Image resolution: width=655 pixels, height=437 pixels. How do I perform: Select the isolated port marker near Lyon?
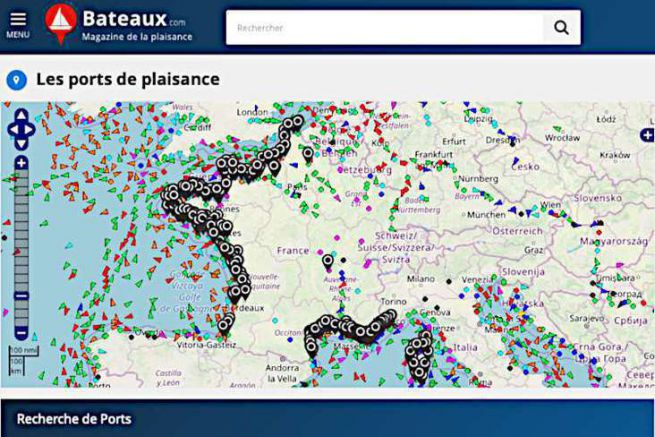click(327, 262)
